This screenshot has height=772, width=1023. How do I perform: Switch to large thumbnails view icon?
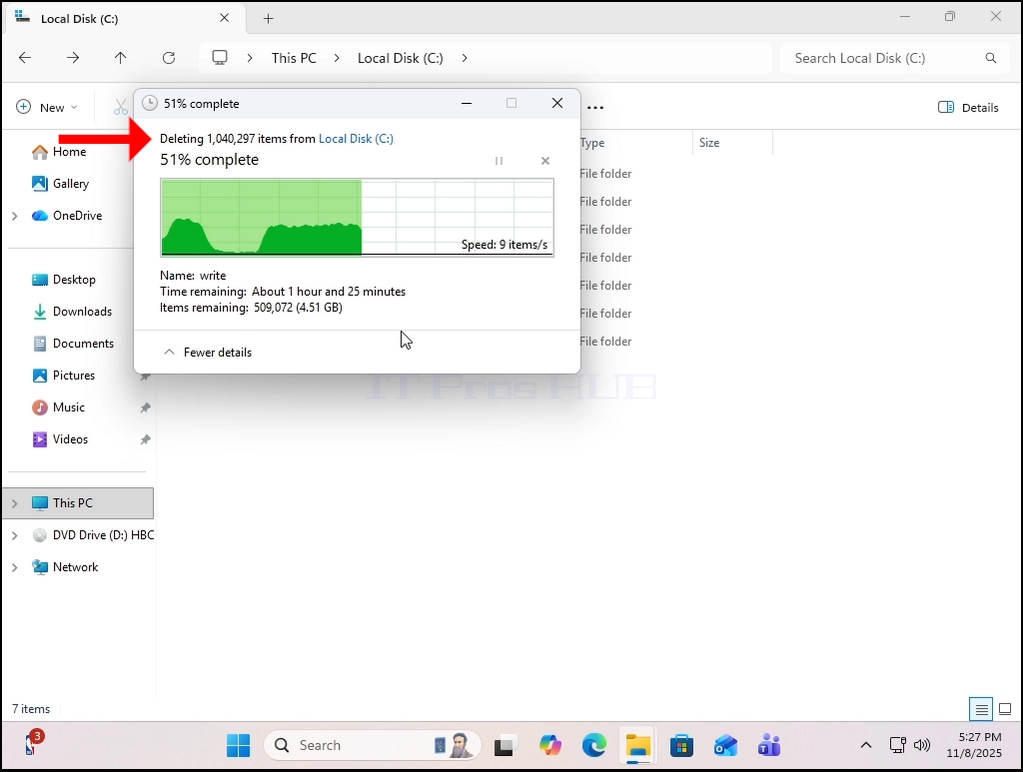pos(1005,709)
